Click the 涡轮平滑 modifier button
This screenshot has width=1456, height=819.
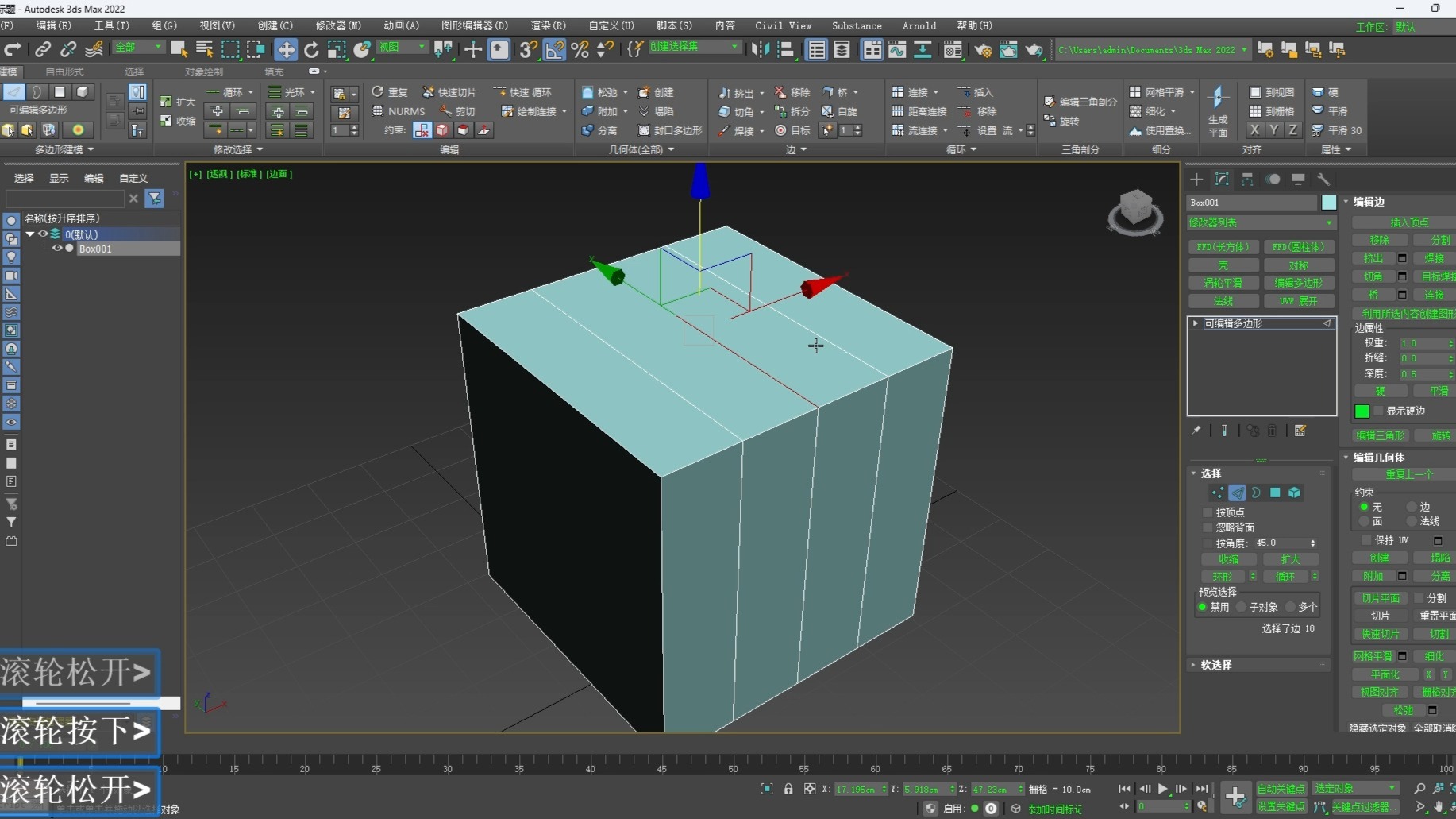(1223, 283)
